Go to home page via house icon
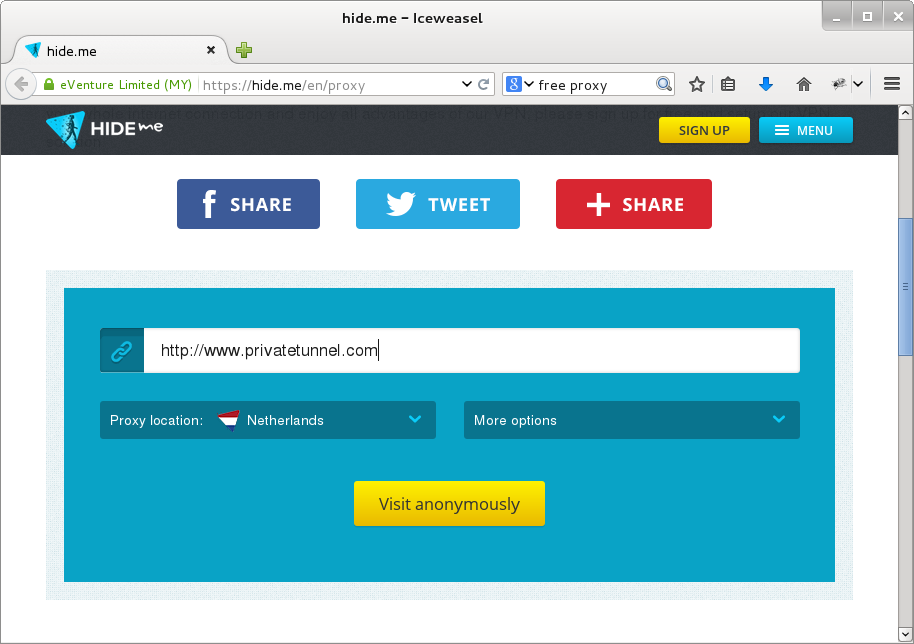Image resolution: width=914 pixels, height=644 pixels. point(804,85)
